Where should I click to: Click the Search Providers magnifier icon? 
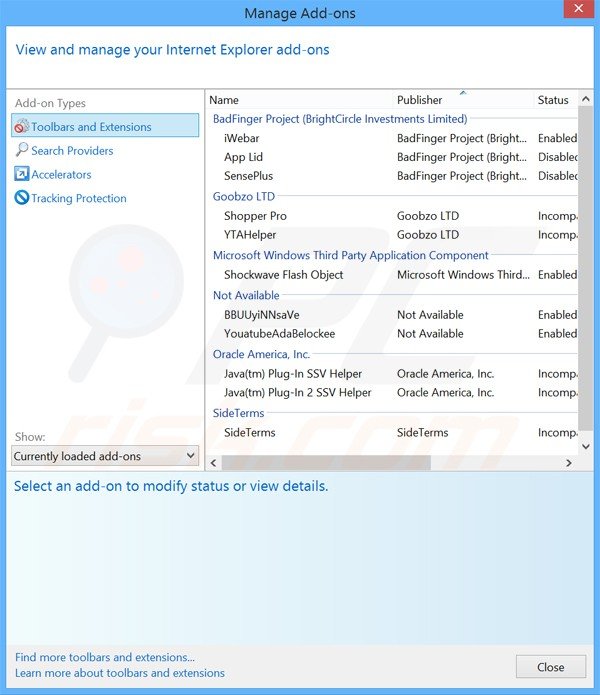tap(21, 150)
